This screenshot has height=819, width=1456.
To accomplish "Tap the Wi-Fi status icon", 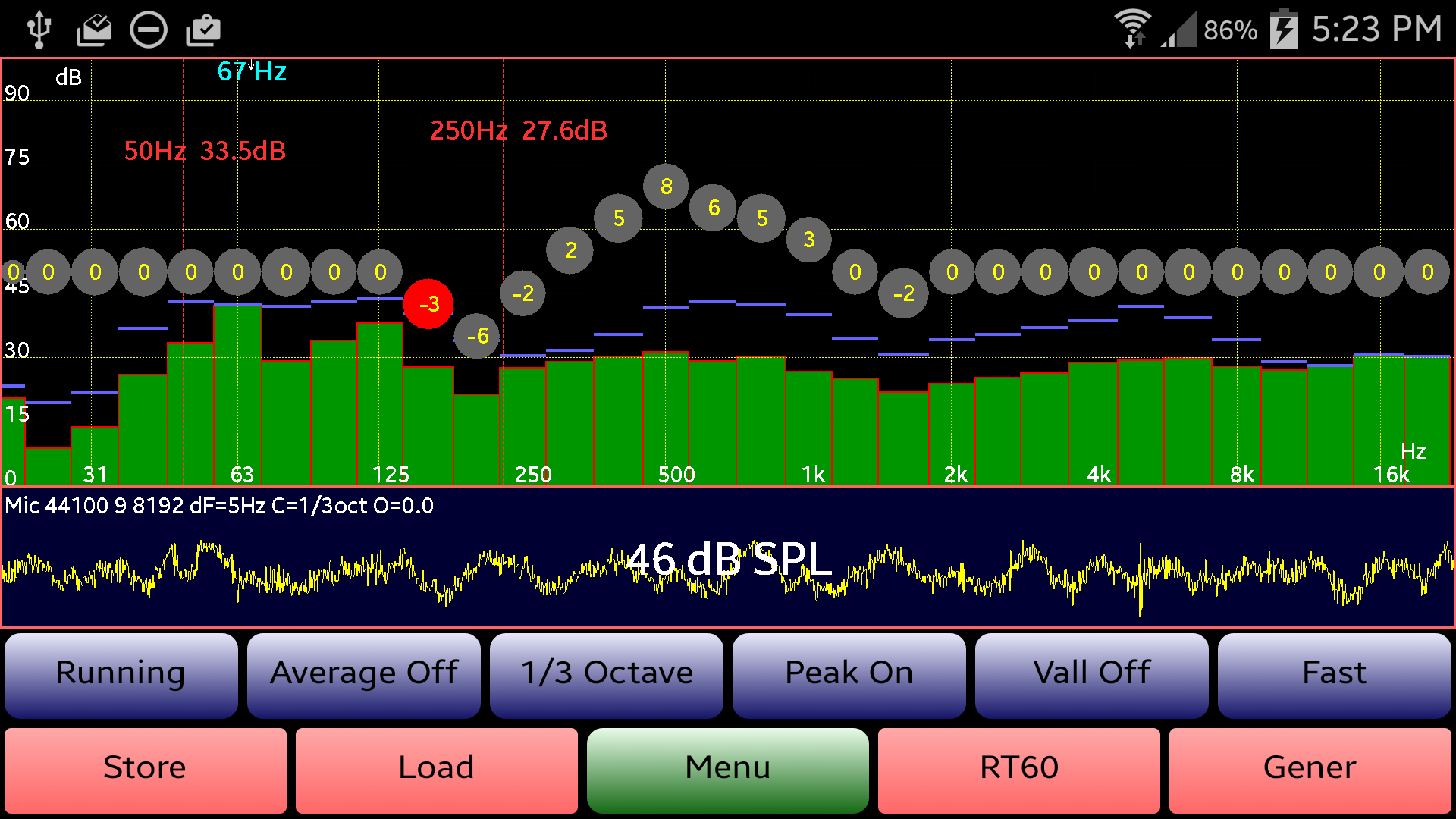I will pyautogui.click(x=1133, y=28).
